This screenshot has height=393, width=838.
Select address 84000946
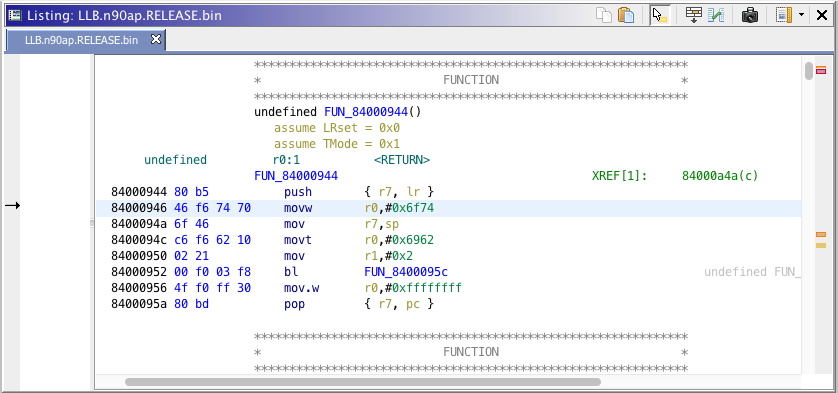(139, 208)
